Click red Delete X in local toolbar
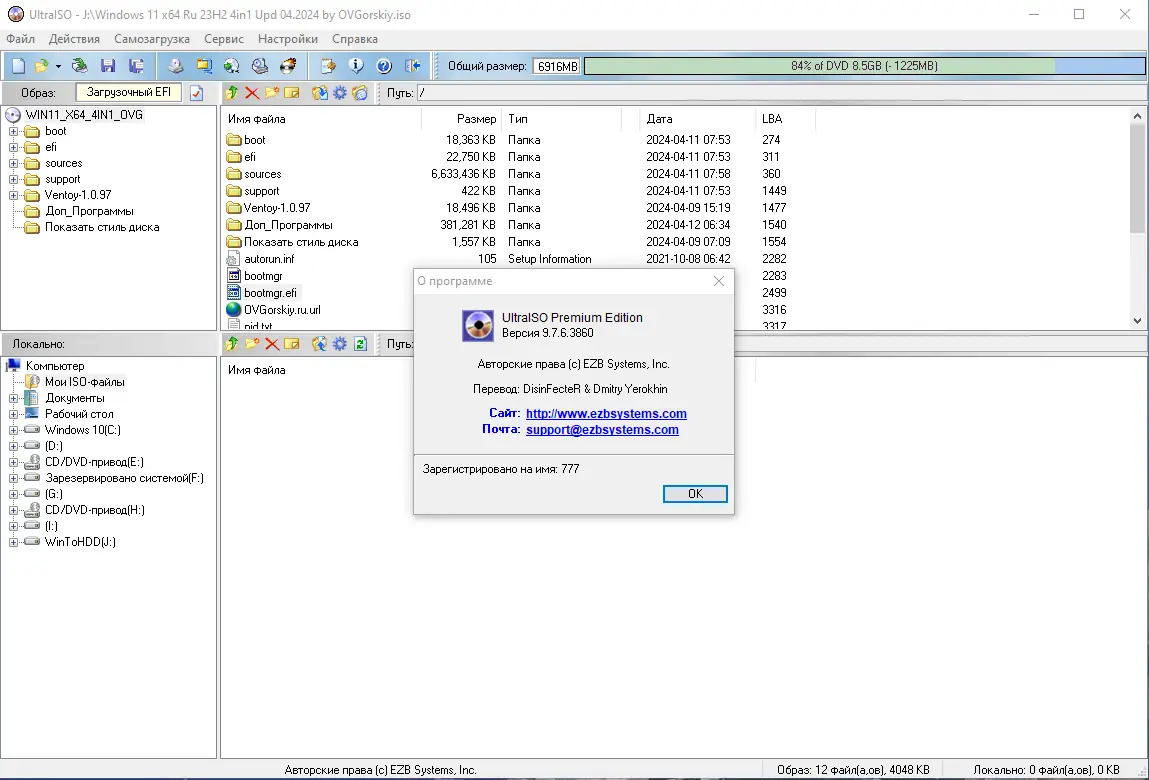Screen dimensions: 1149x780 pos(272,344)
